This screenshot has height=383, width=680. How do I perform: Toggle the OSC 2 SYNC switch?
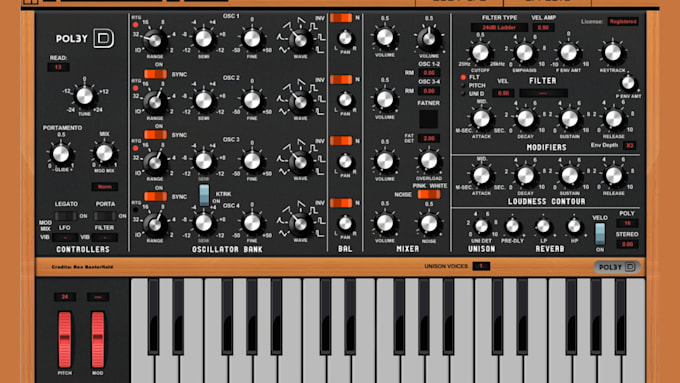(x=155, y=74)
